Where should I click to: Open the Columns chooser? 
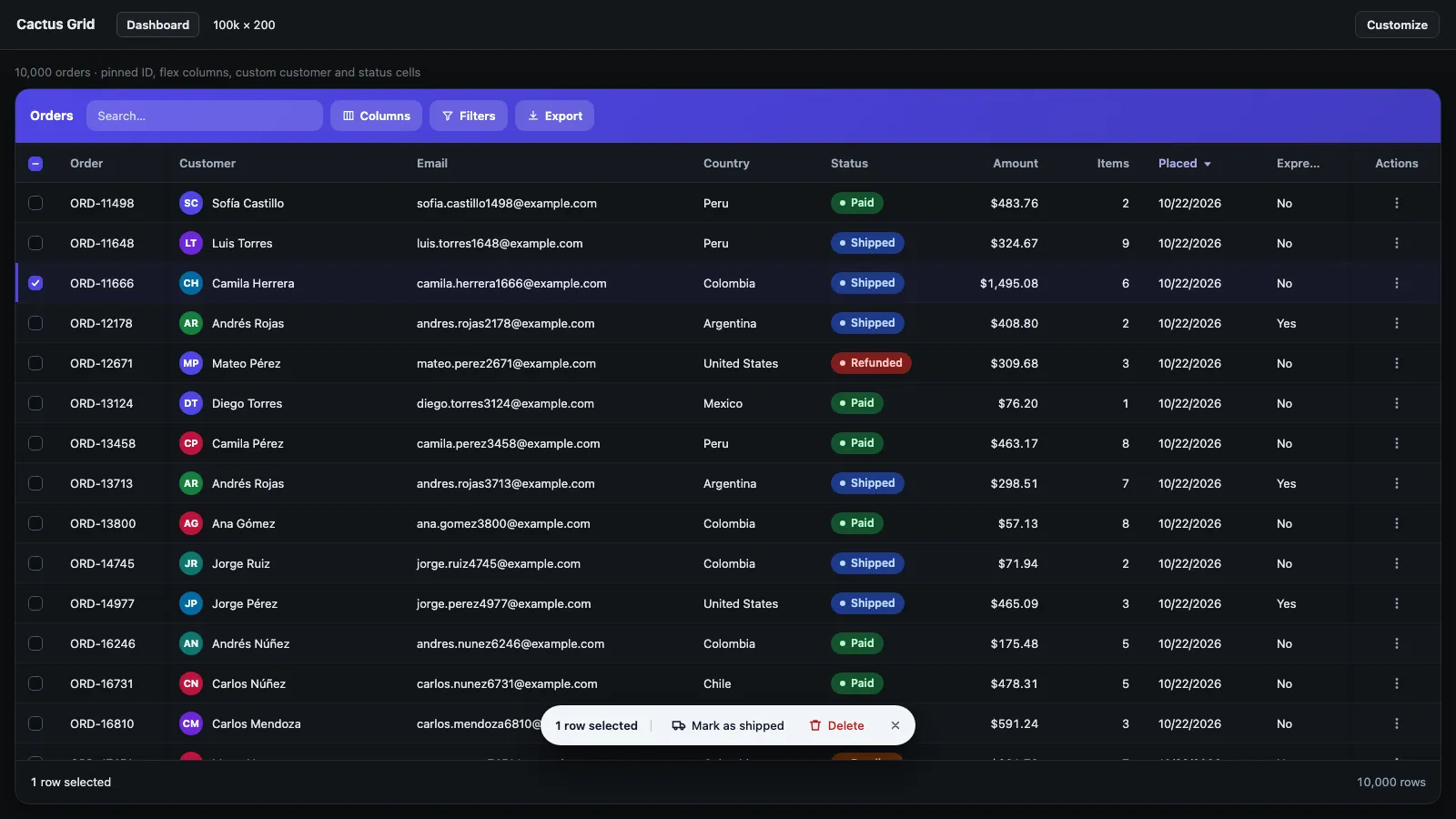(x=376, y=116)
